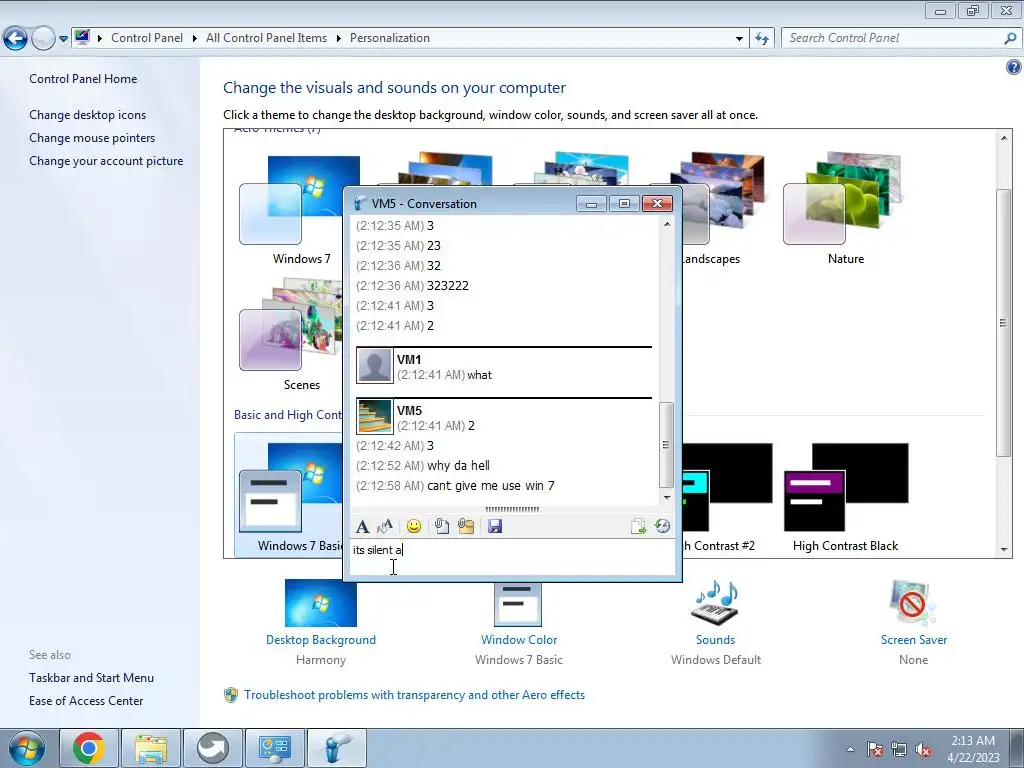Click All Control Panel Items breadcrumb
Screen dimensions: 1024x768
pos(266,38)
